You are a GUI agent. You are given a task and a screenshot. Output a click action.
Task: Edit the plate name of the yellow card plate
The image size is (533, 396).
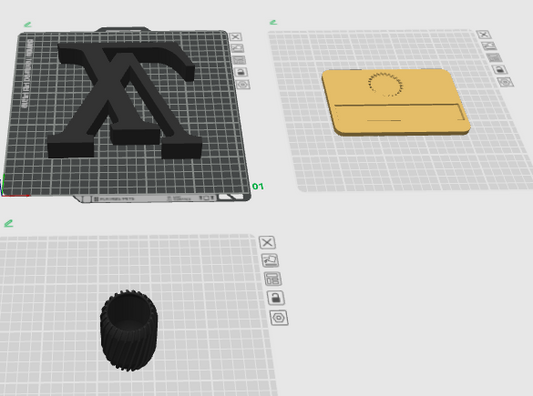273,22
